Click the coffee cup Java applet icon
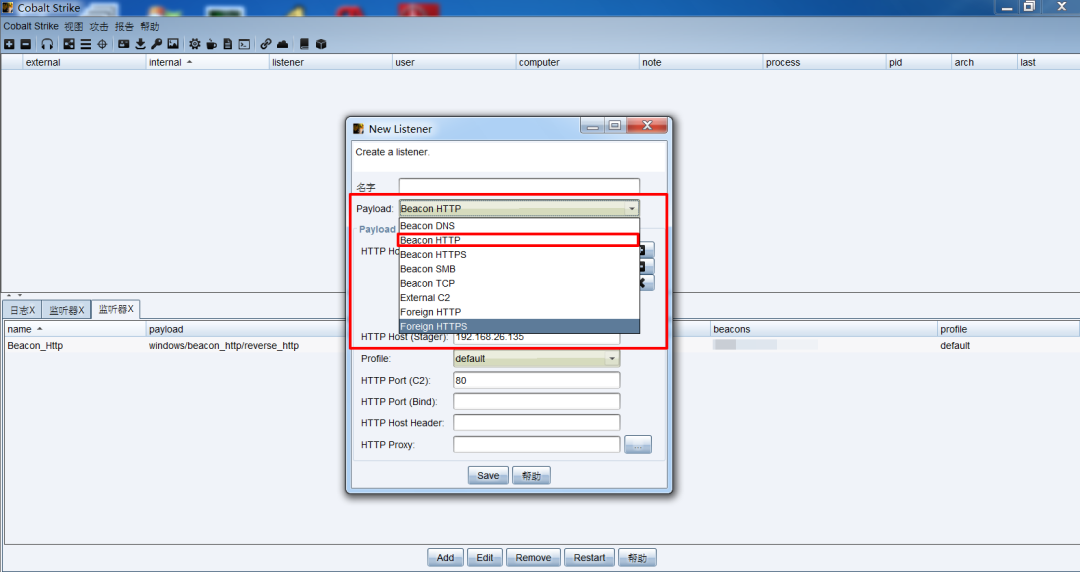This screenshot has height=572, width=1080. click(x=211, y=44)
